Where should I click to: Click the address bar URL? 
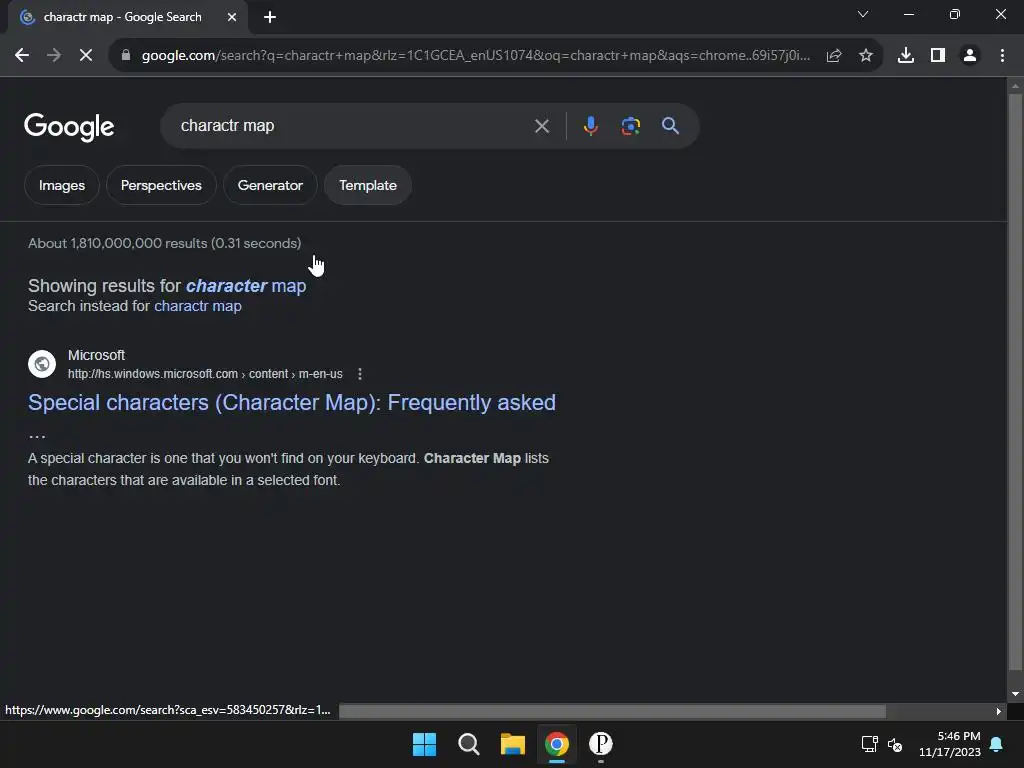point(475,56)
